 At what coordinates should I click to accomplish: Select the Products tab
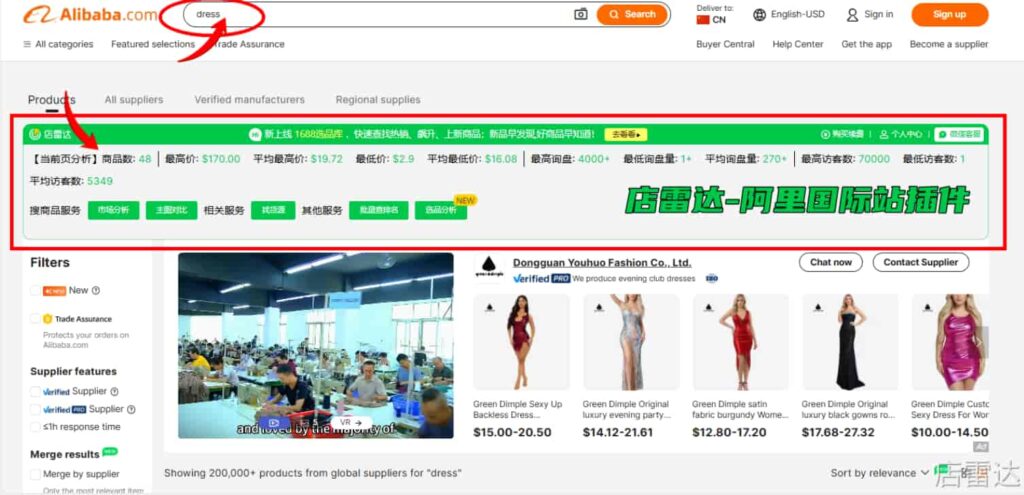52,100
